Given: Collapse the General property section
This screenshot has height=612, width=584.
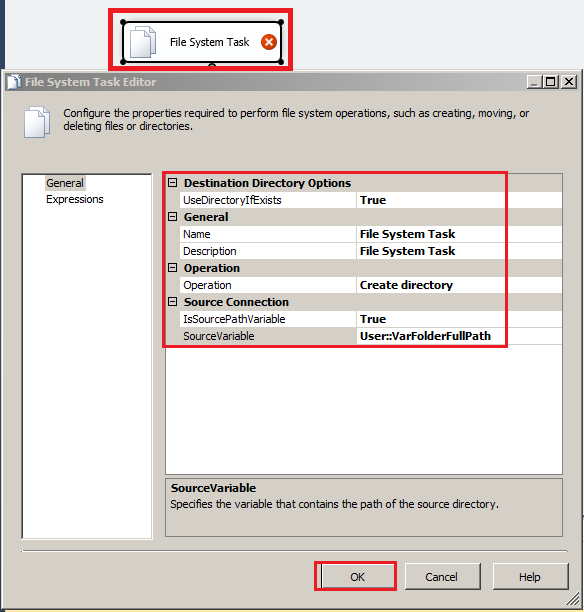Looking at the screenshot, I should (x=173, y=217).
